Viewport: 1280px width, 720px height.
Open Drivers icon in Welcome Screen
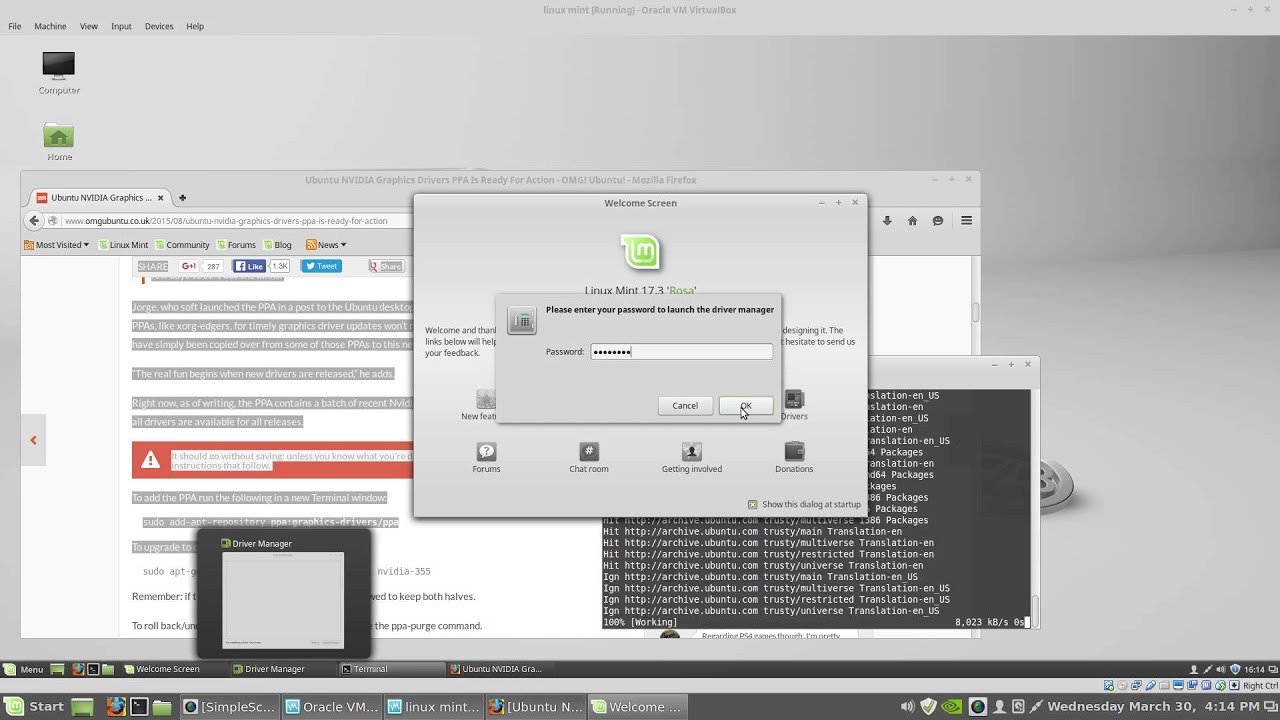tap(794, 406)
